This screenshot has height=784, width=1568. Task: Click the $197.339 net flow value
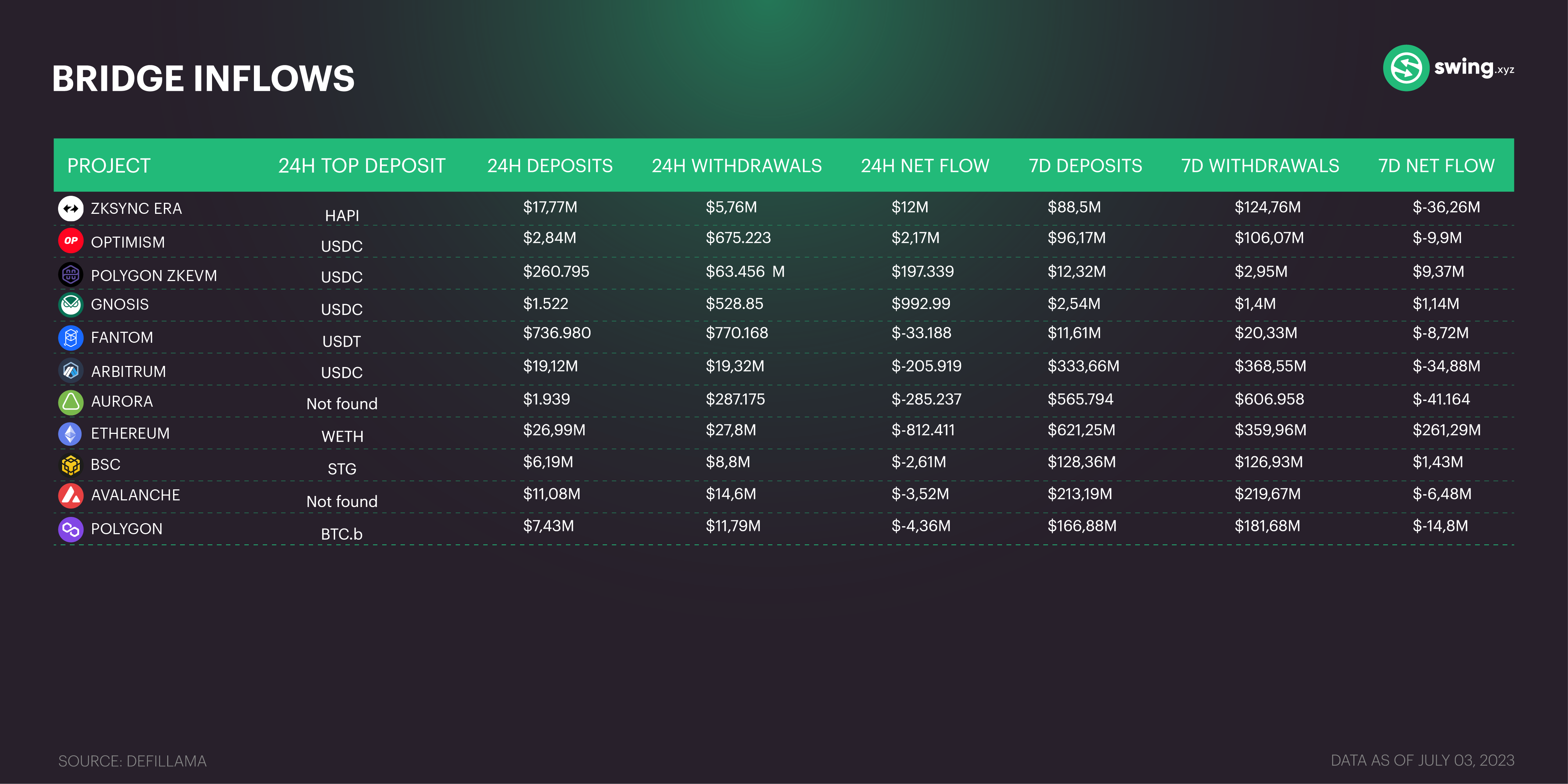pyautogui.click(x=923, y=271)
